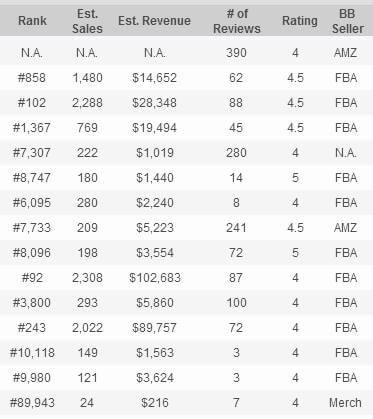Sort by # of Reviews header

tap(237, 21)
